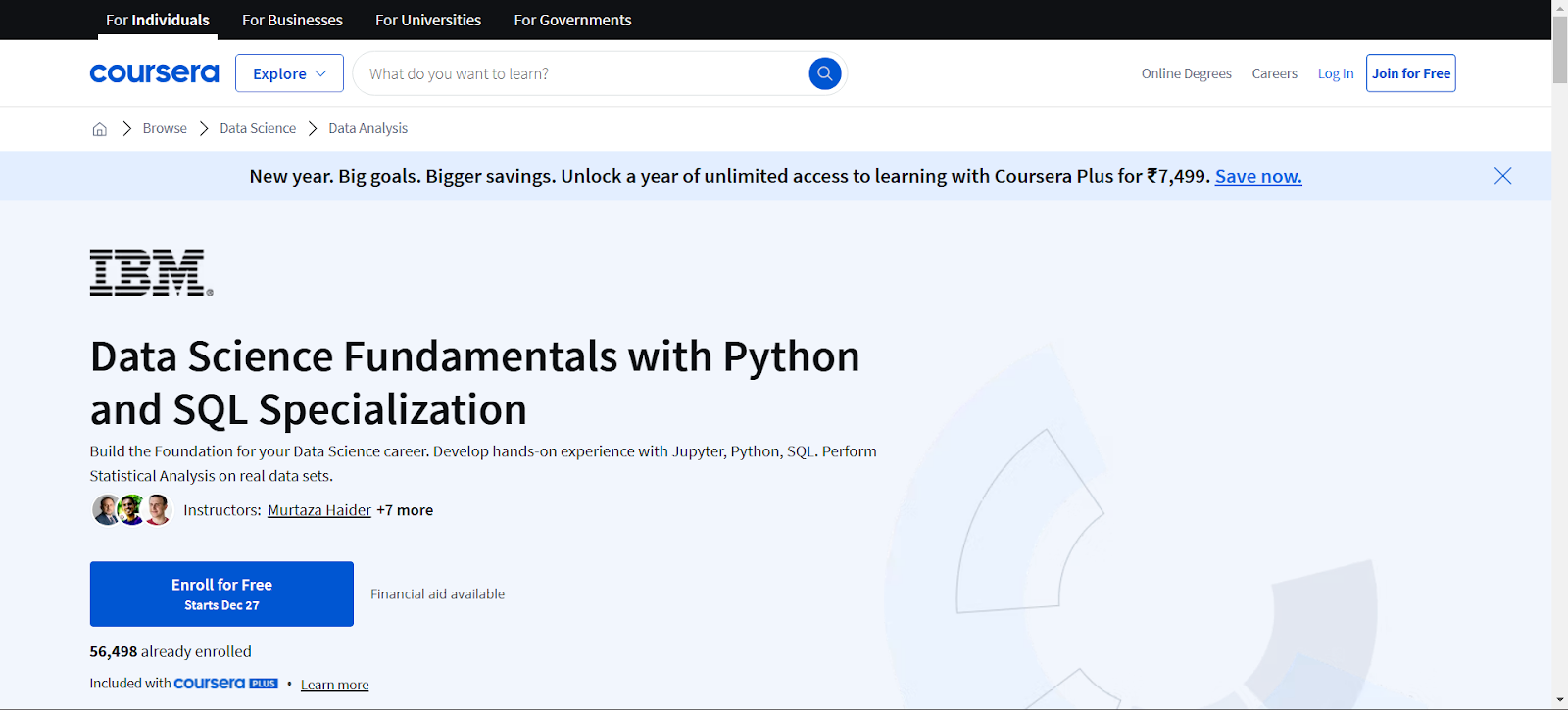This screenshot has height=710, width=1568.
Task: Click Log In
Action: coord(1336,73)
